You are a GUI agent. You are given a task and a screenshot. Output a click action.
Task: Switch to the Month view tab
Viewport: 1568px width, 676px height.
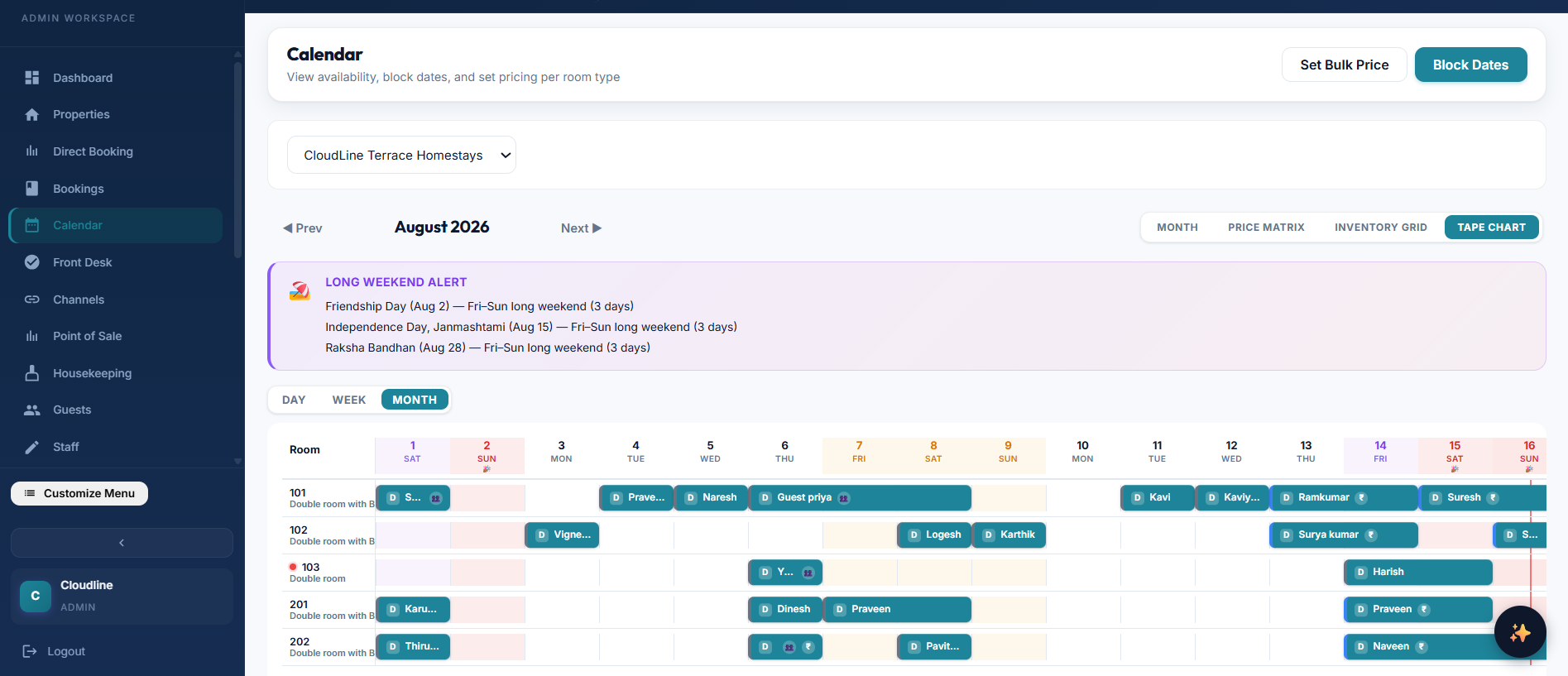pos(1177,228)
